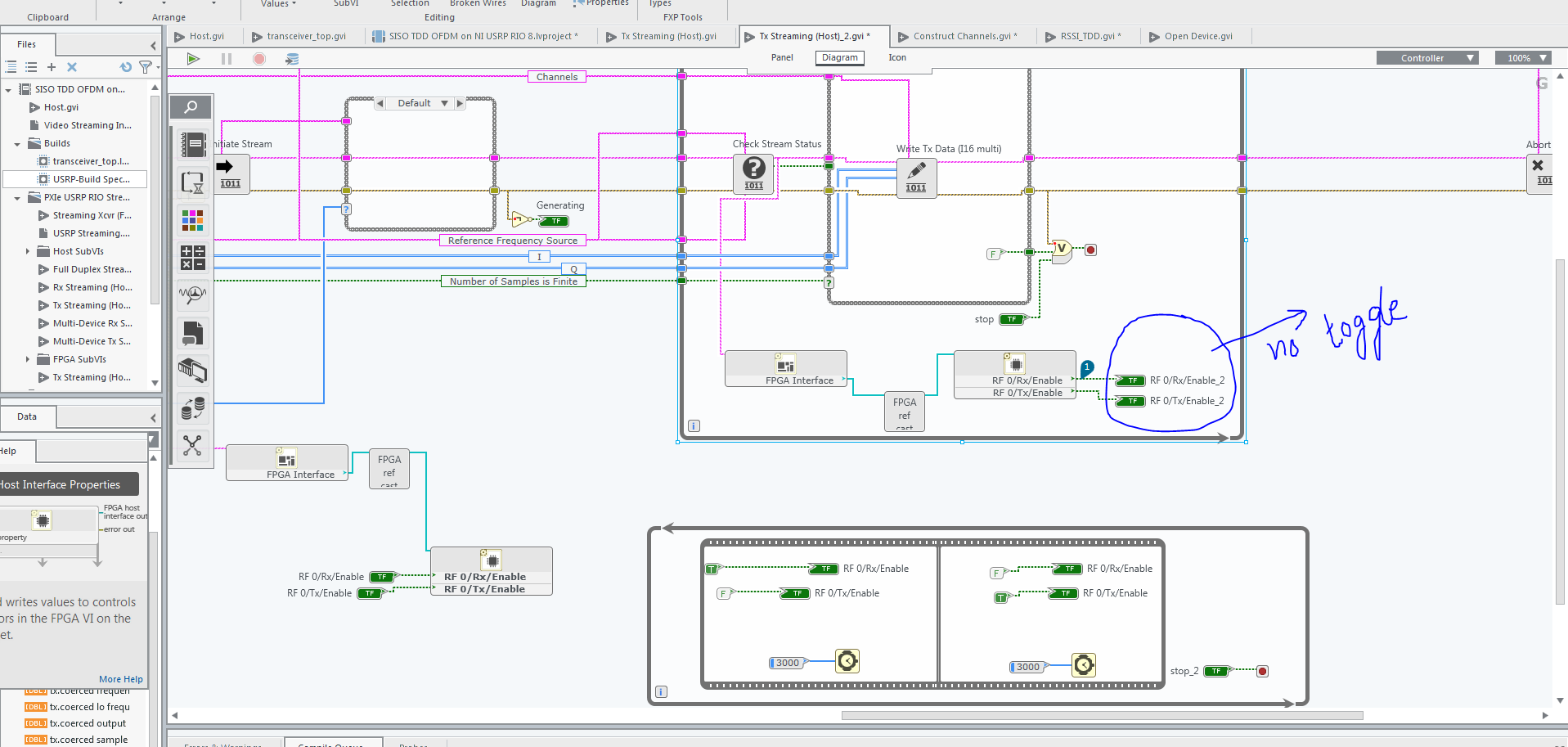Click the 3000 constant in left frame
The width and height of the screenshot is (1568, 747).
tap(787, 663)
